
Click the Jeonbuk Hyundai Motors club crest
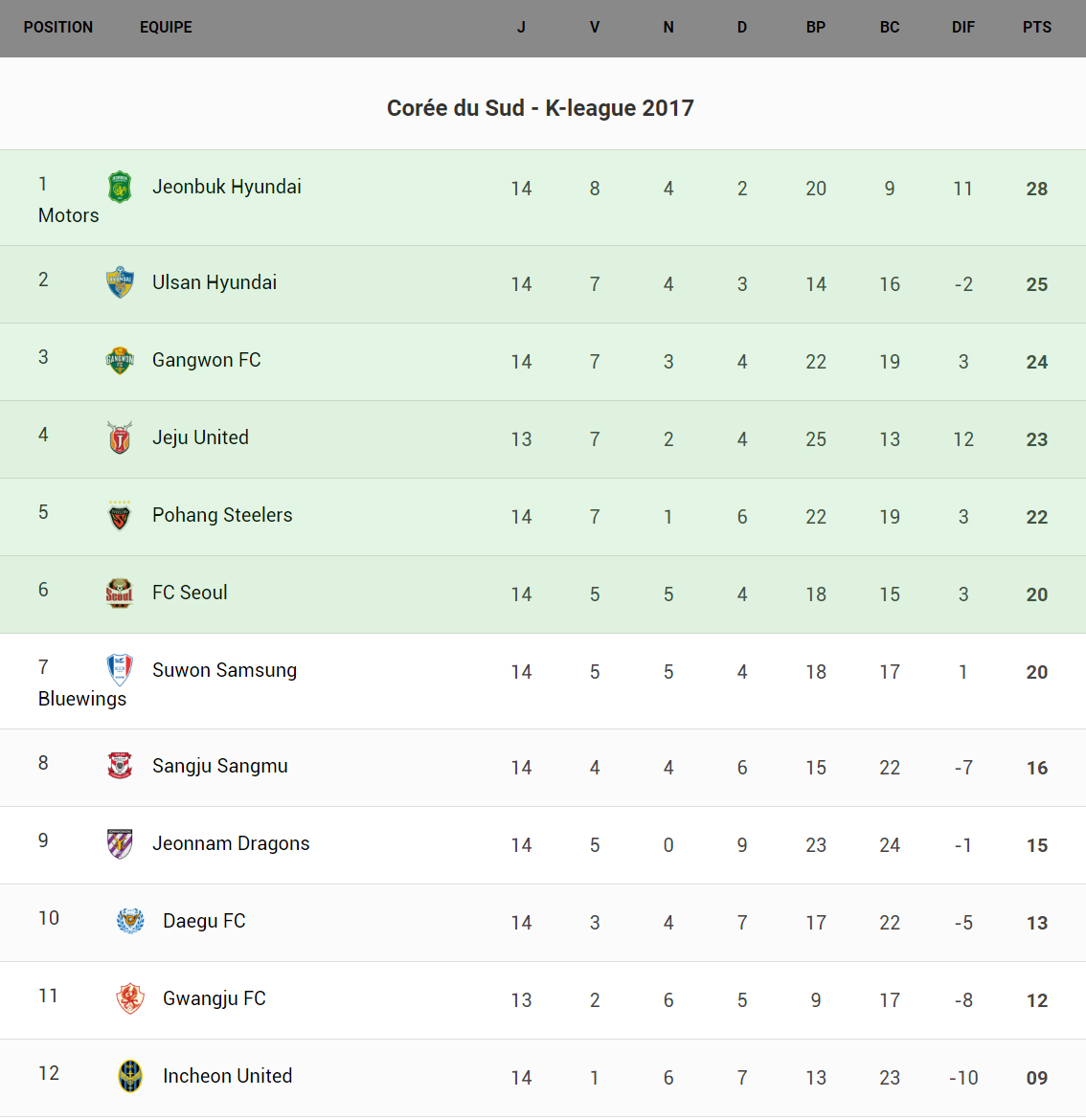click(120, 188)
